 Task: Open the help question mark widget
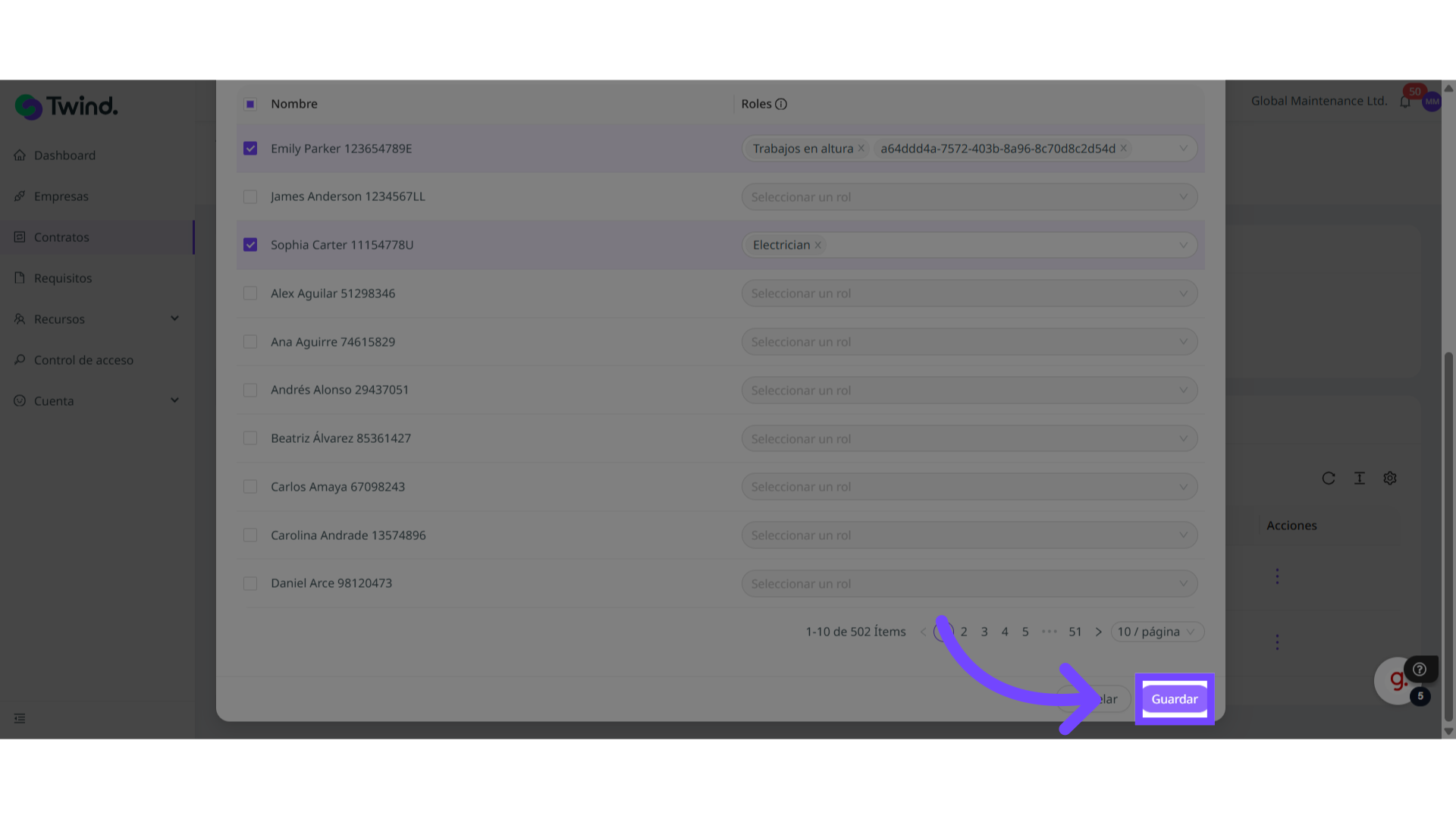click(x=1420, y=670)
